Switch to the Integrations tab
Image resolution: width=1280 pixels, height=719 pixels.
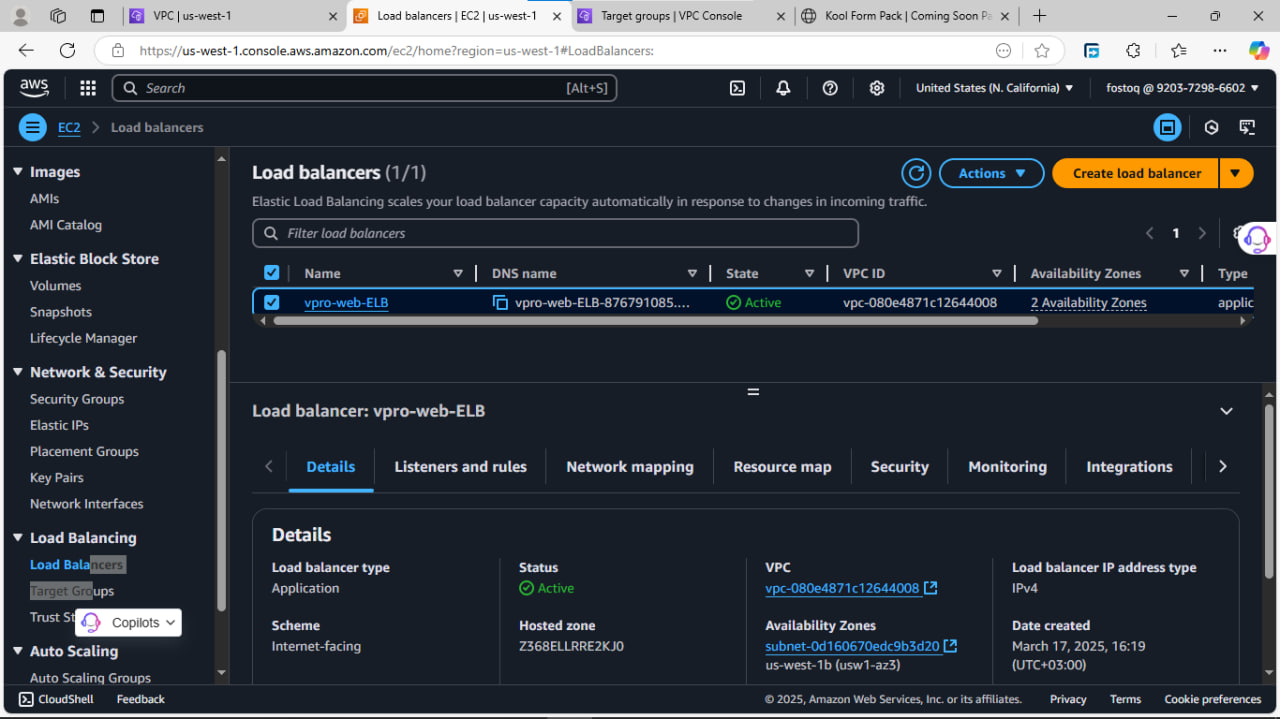[x=1129, y=467]
